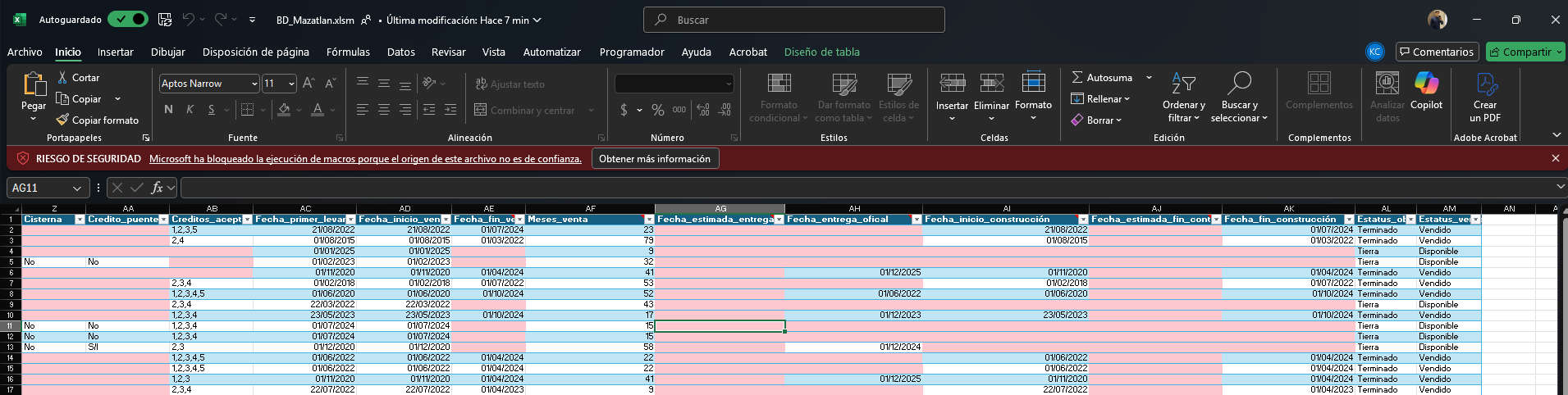Open the Meses_venta column filter dropdown
The height and width of the screenshot is (395, 1568).
click(649, 220)
